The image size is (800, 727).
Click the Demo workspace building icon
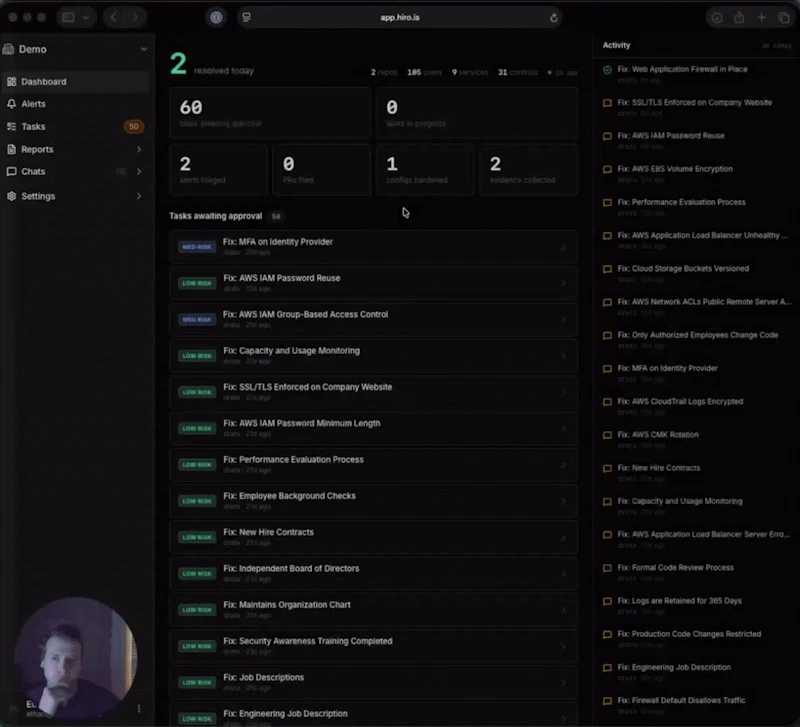click(8, 49)
